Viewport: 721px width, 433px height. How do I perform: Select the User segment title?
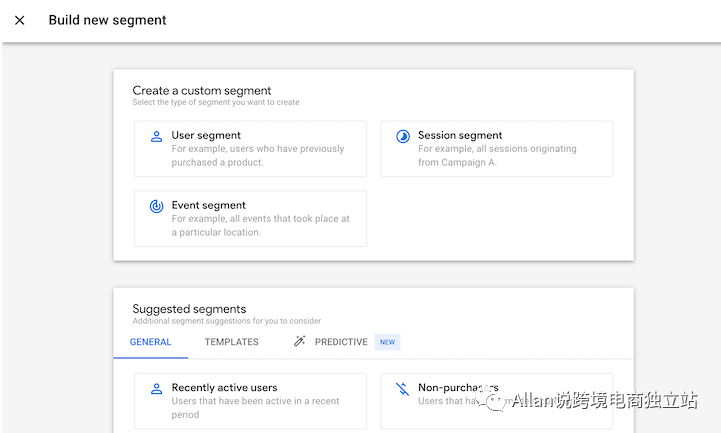(x=206, y=135)
